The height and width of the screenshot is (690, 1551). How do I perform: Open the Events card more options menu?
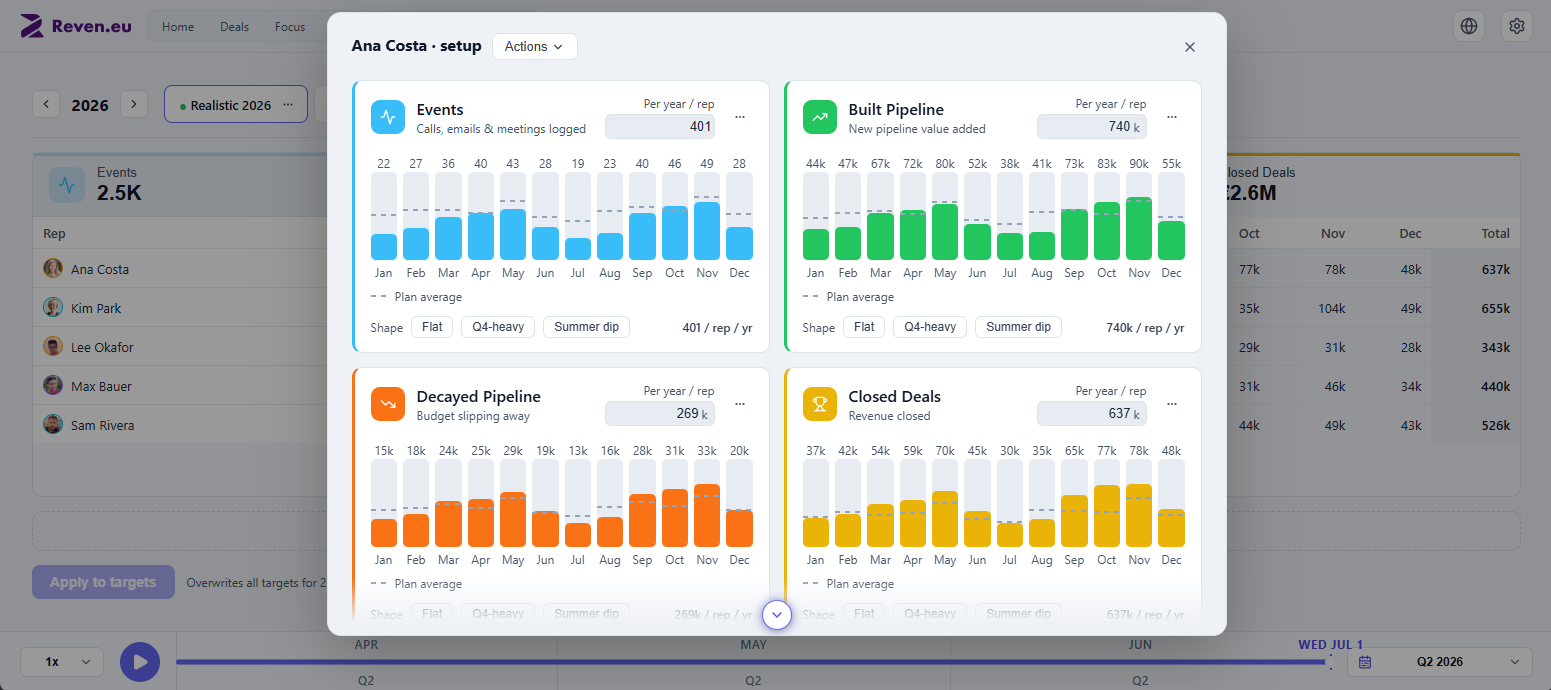pos(740,117)
